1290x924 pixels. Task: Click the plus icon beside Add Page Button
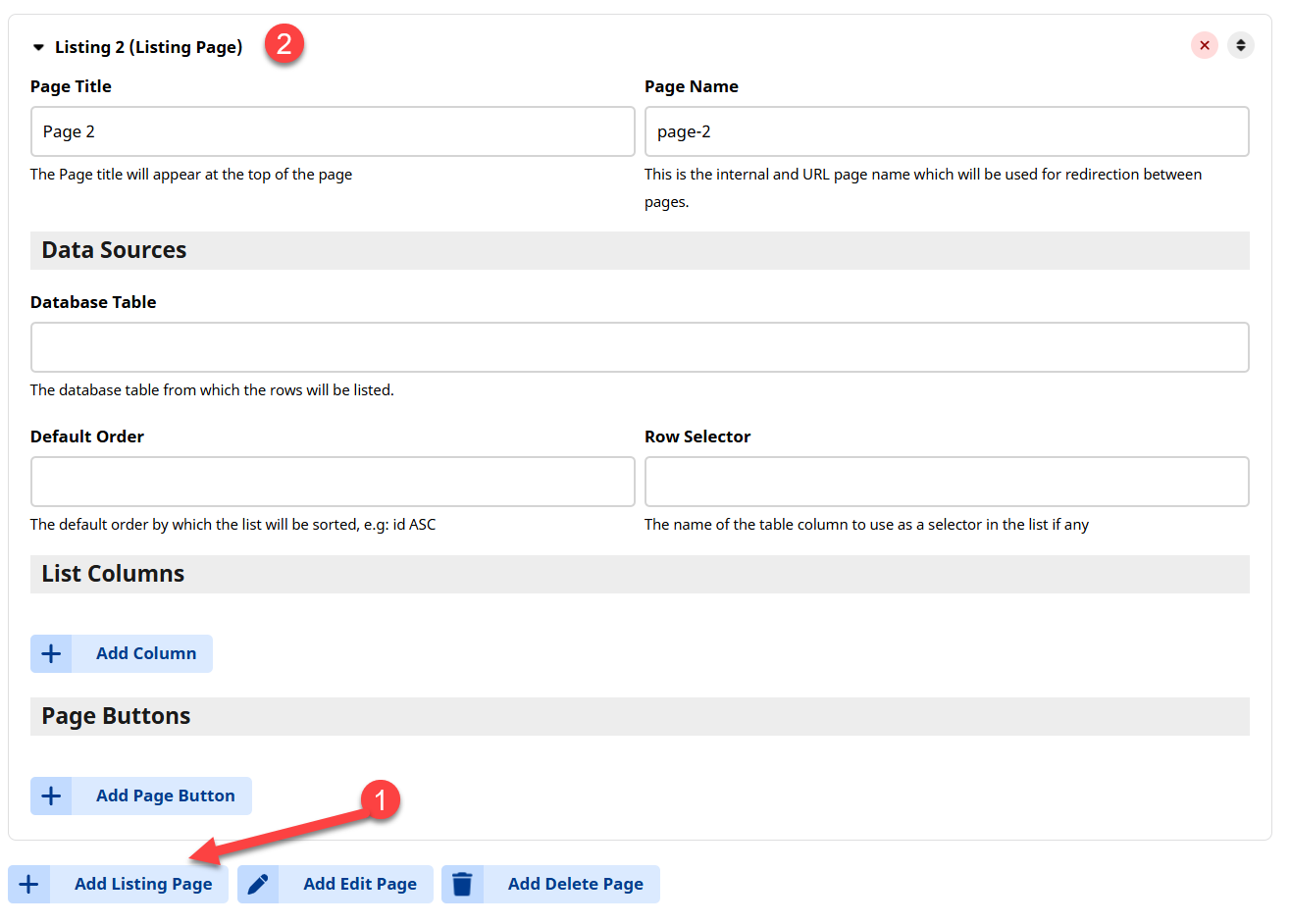tap(51, 796)
